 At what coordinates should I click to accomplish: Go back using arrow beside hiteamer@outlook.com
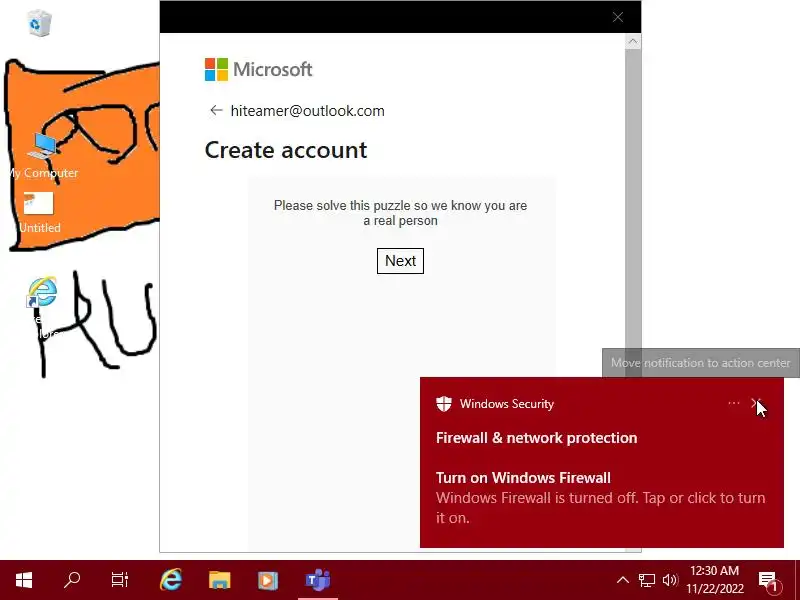coord(216,110)
